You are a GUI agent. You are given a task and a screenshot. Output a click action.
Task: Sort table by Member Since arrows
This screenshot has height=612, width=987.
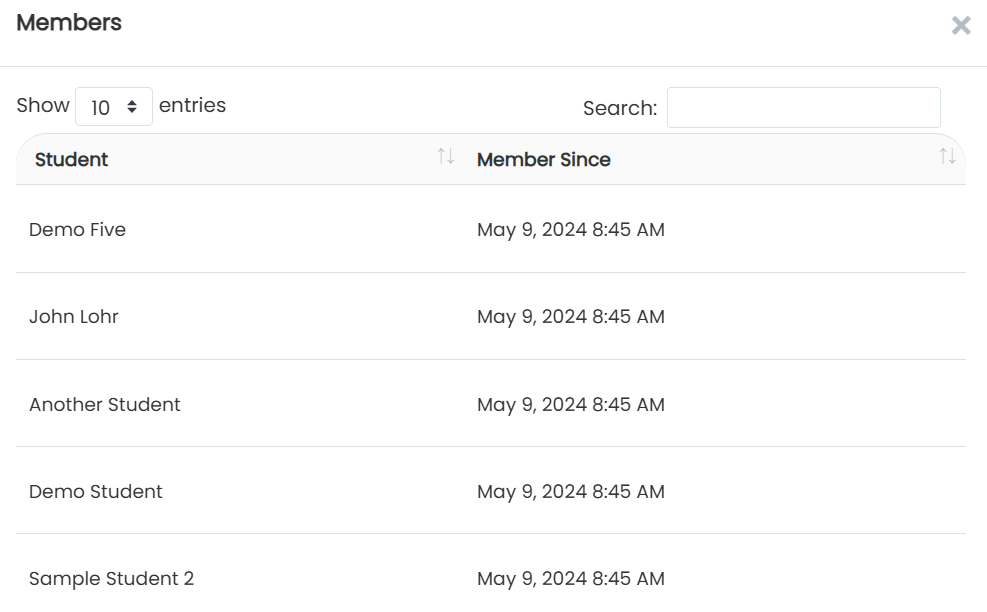click(947, 156)
